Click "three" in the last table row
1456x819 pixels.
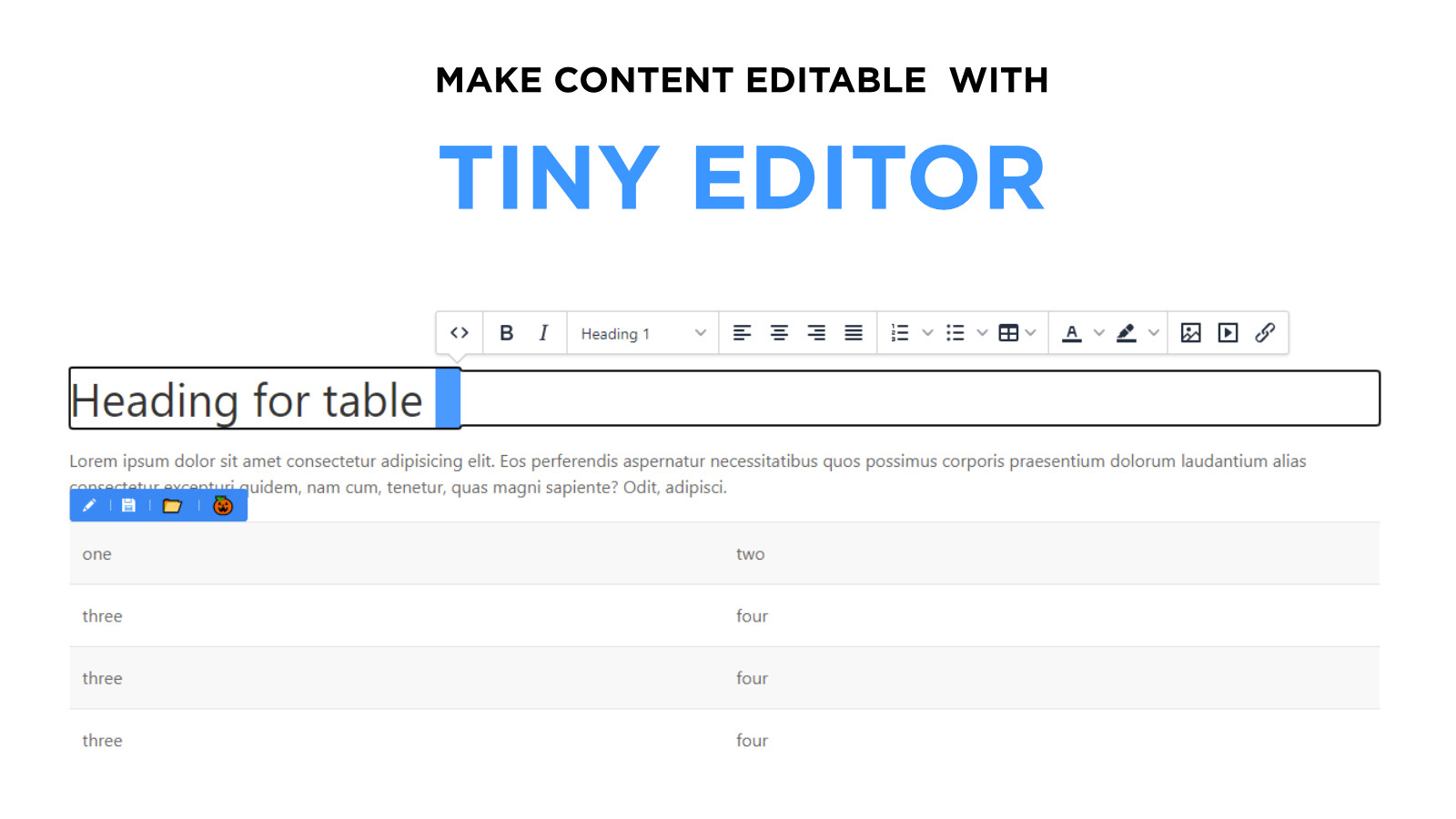102,741
